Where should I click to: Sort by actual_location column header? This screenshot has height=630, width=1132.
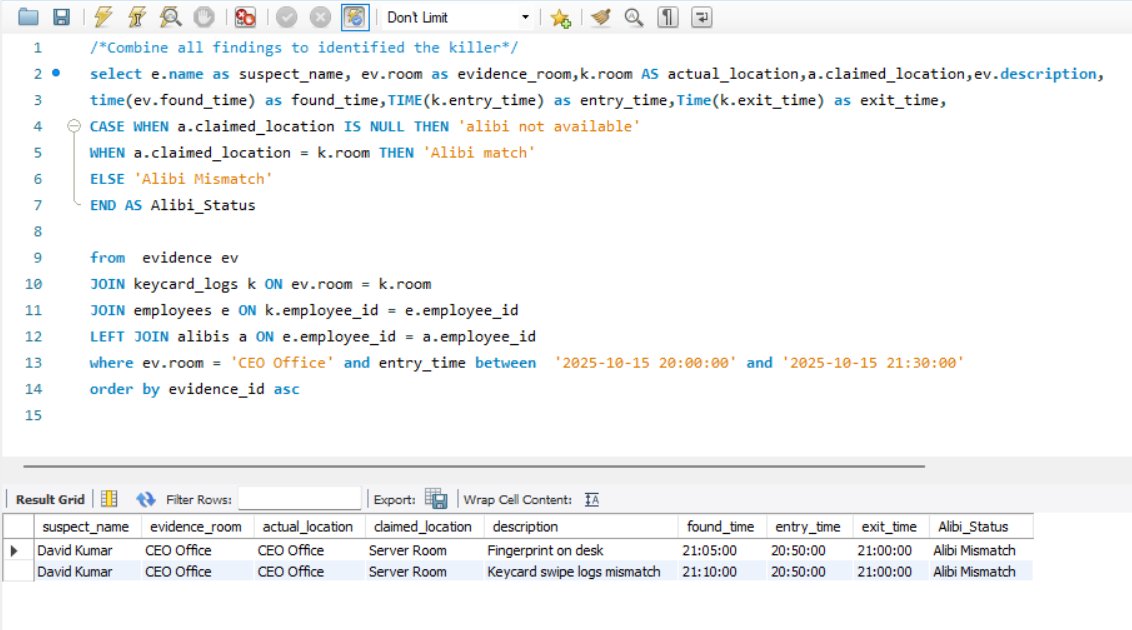pyautogui.click(x=308, y=527)
